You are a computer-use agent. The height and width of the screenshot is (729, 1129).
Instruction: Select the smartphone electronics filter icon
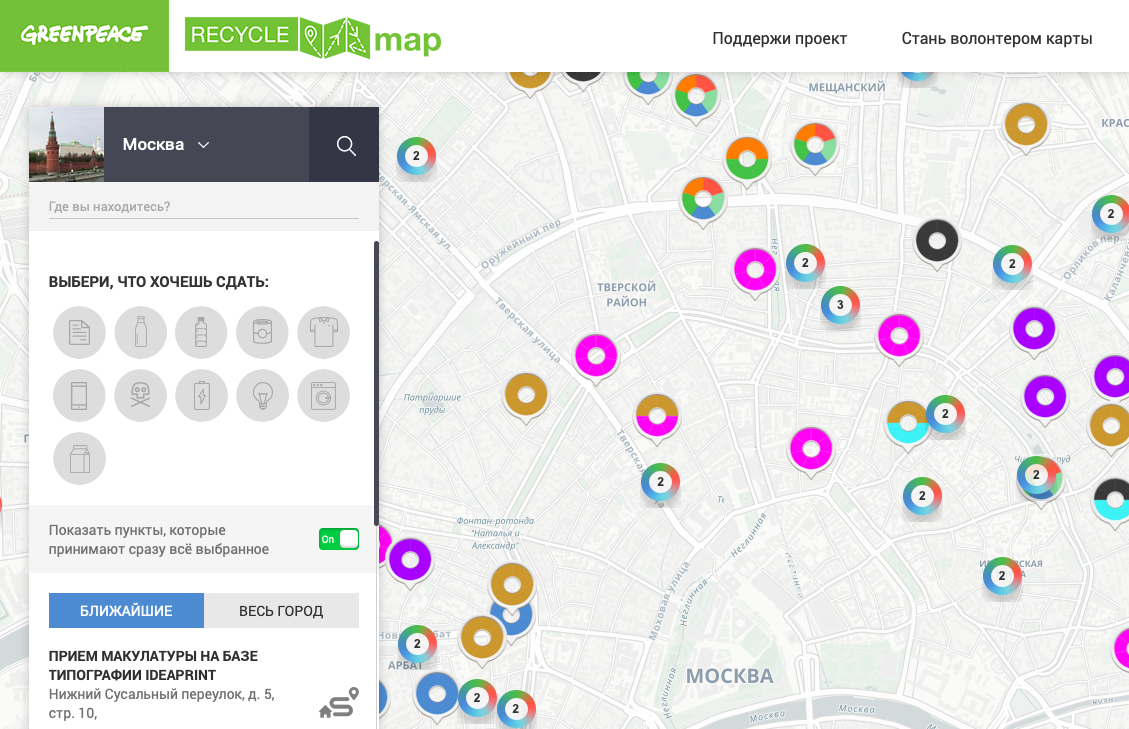[79, 396]
